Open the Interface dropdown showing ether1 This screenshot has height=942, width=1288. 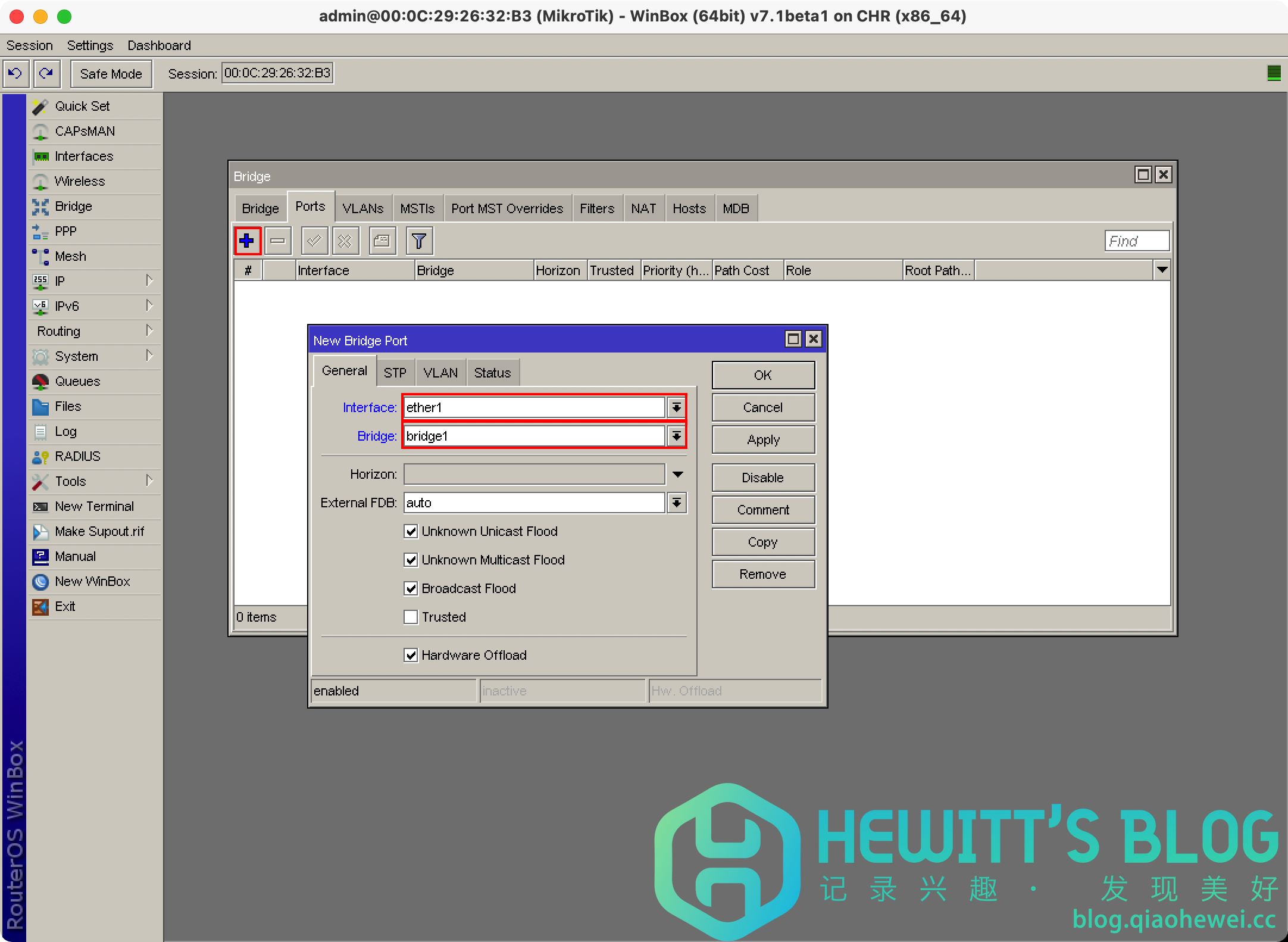point(677,407)
